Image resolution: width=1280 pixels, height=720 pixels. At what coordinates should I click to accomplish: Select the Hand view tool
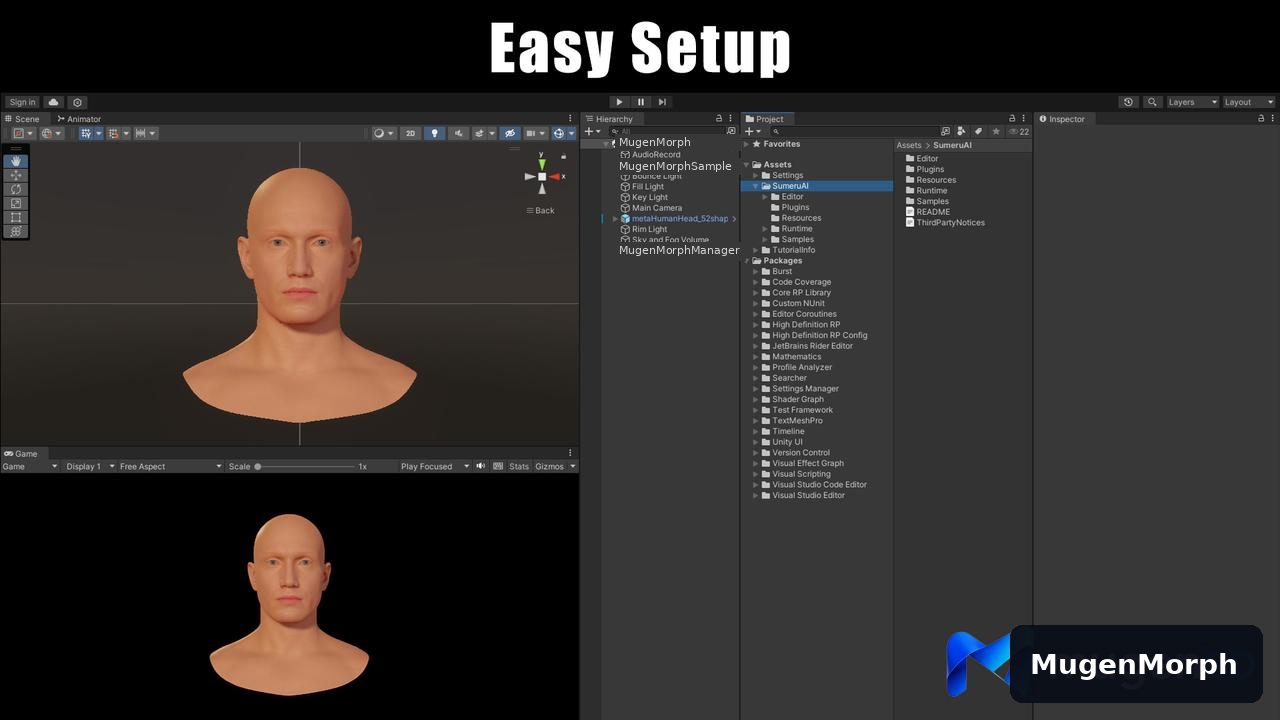tap(16, 161)
